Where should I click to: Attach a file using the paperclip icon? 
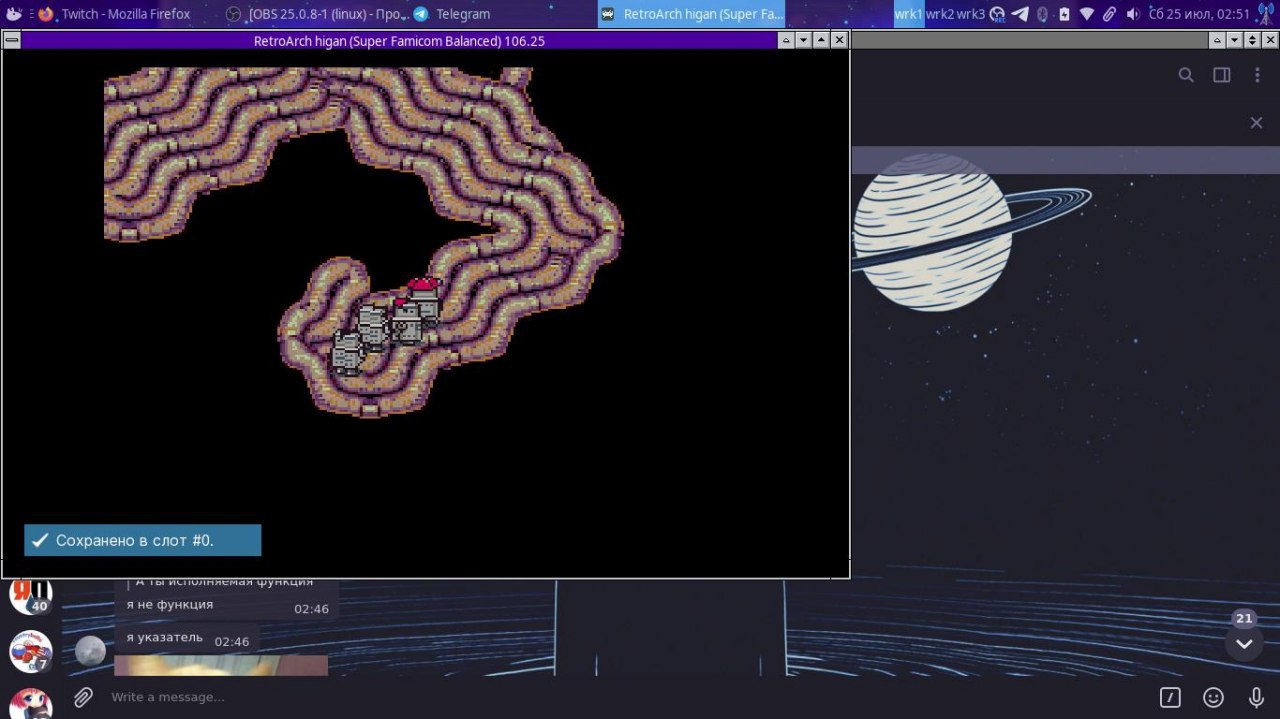83,697
